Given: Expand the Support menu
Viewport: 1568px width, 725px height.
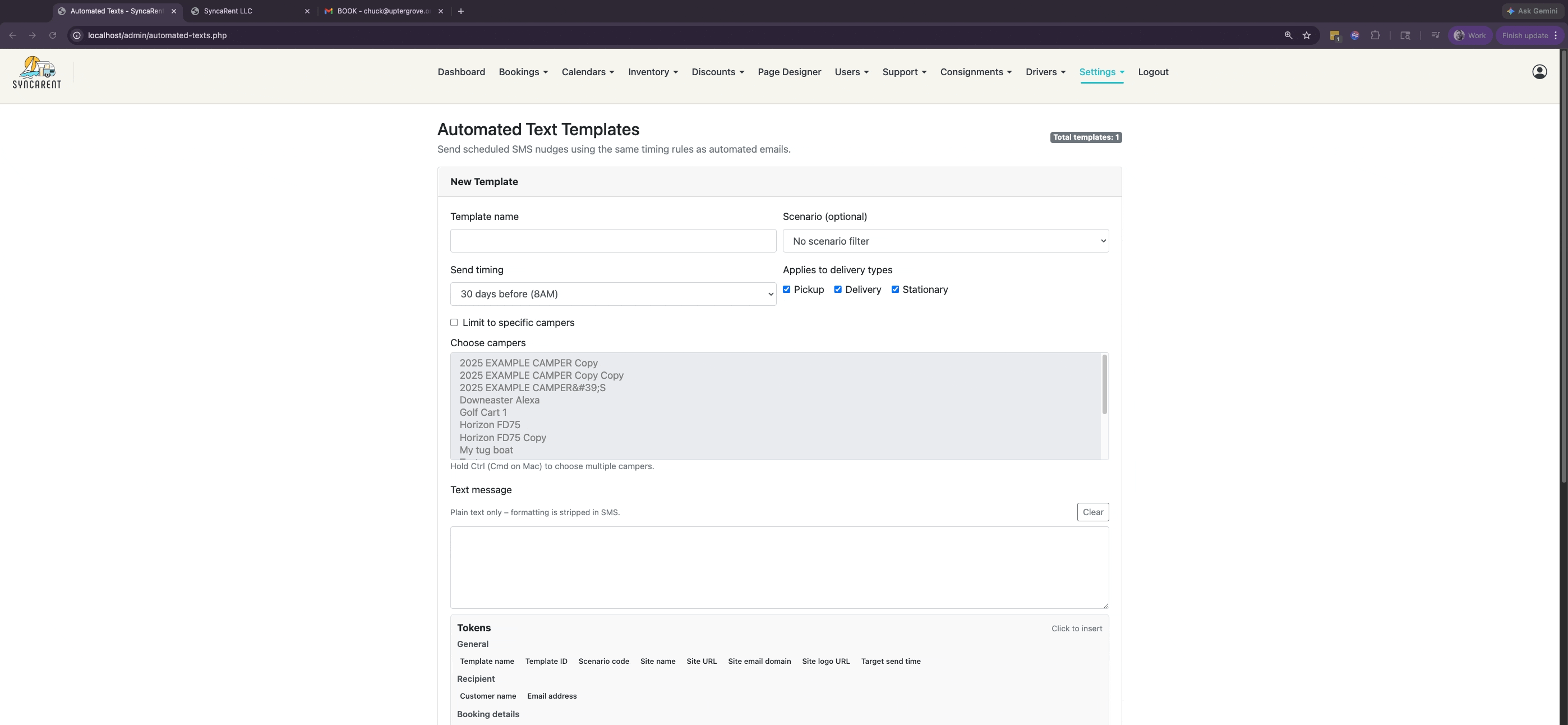Looking at the screenshot, I should tap(904, 72).
